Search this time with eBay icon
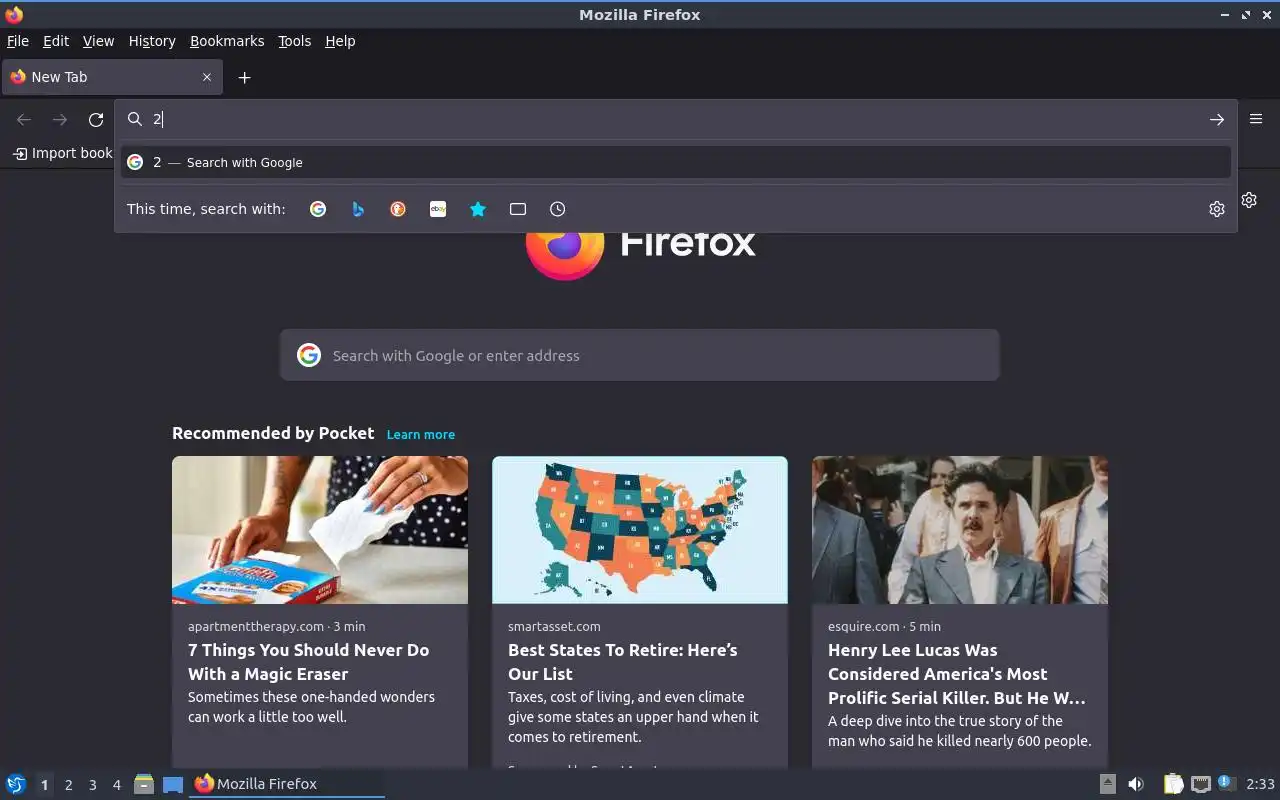The width and height of the screenshot is (1280, 800). tap(438, 209)
